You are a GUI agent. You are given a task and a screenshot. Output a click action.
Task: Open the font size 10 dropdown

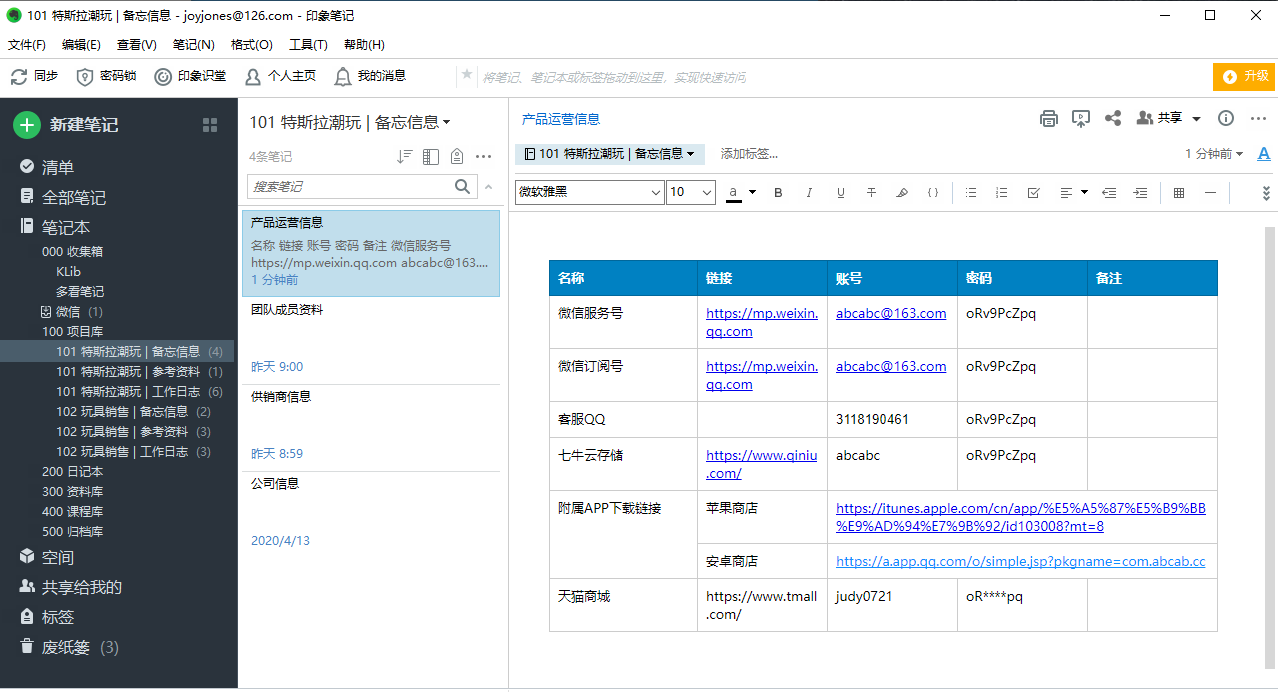point(691,192)
